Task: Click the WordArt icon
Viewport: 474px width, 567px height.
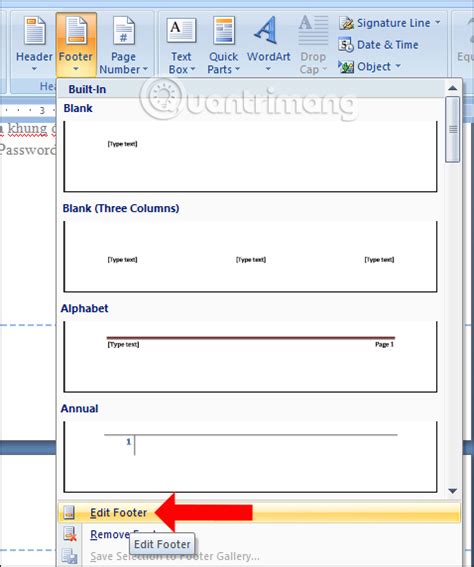Action: pyautogui.click(x=267, y=30)
